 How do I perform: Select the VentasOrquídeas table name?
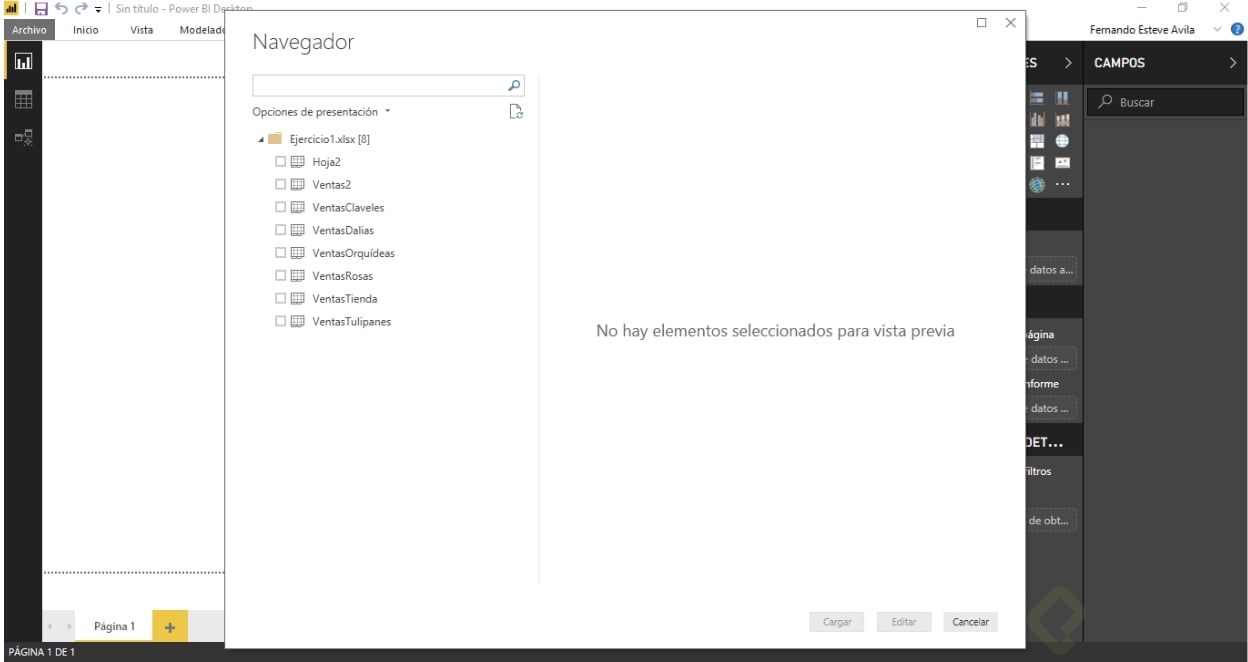353,254
